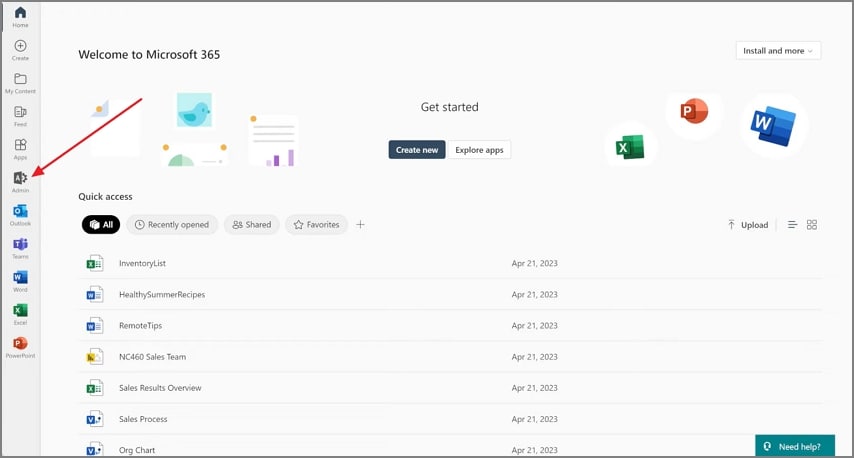This screenshot has height=458, width=854.
Task: Click the Excel file icon for InventoryList
Action: click(x=95, y=263)
